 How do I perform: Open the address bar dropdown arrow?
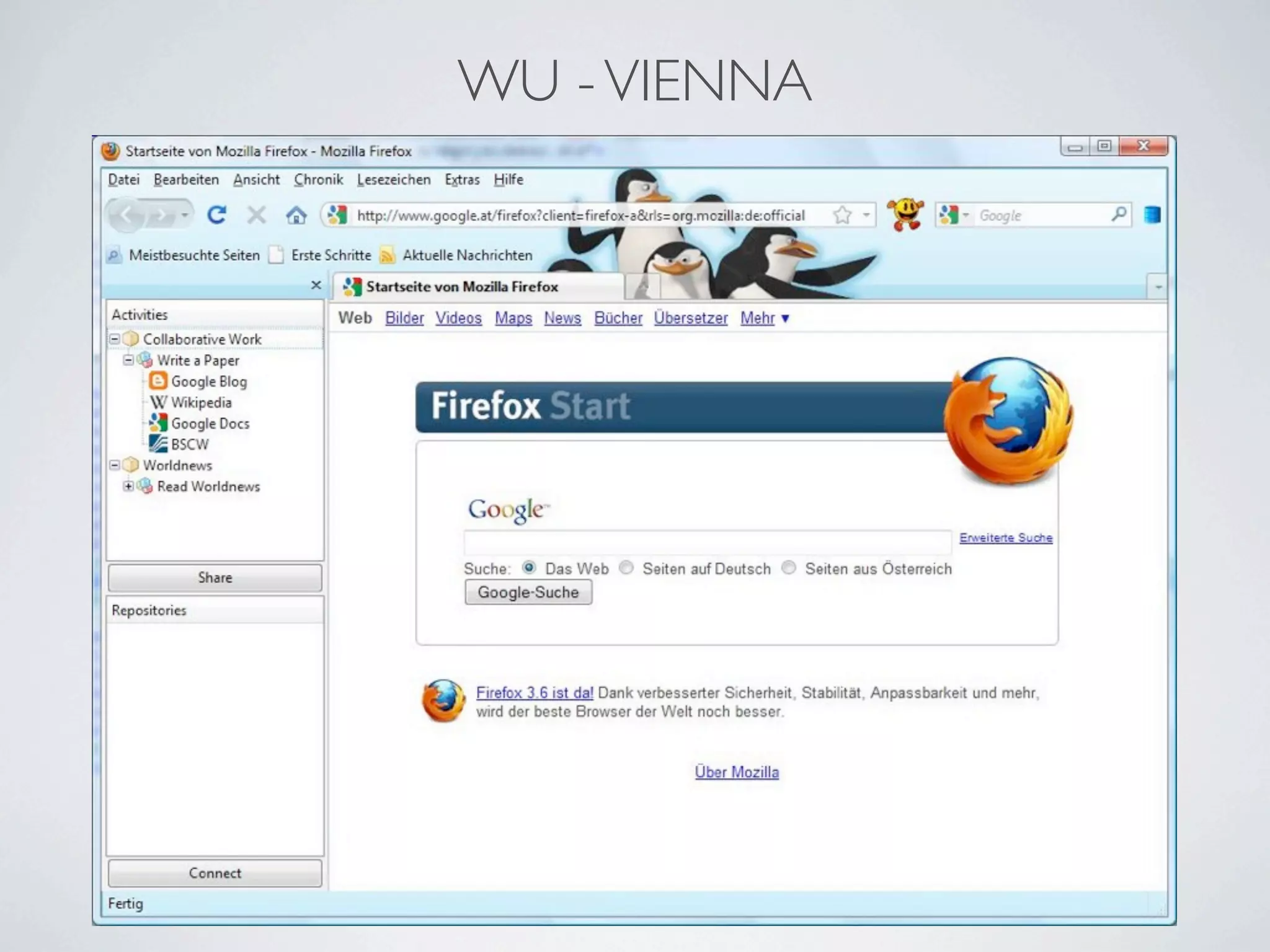click(866, 215)
